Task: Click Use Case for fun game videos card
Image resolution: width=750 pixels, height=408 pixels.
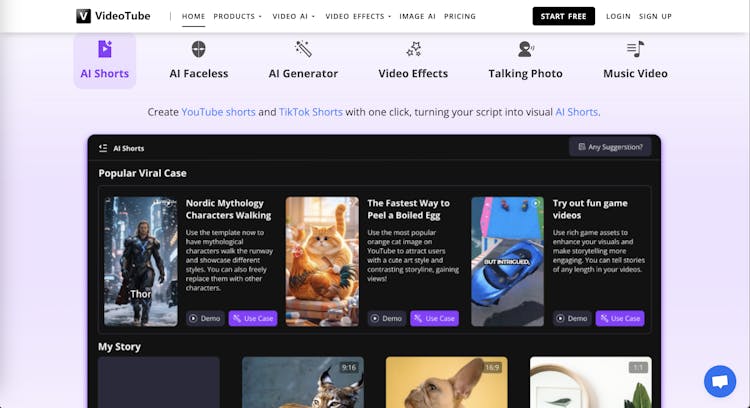Action: [x=620, y=318]
